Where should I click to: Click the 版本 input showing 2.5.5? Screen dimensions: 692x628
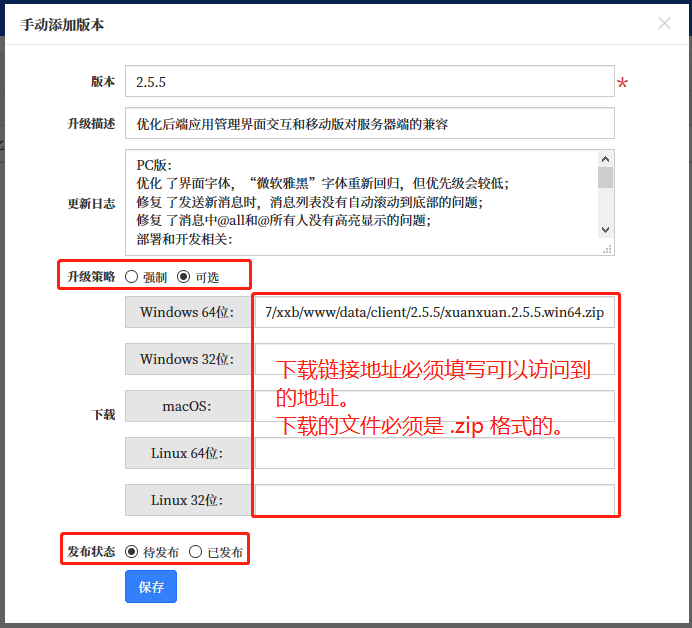coord(369,82)
